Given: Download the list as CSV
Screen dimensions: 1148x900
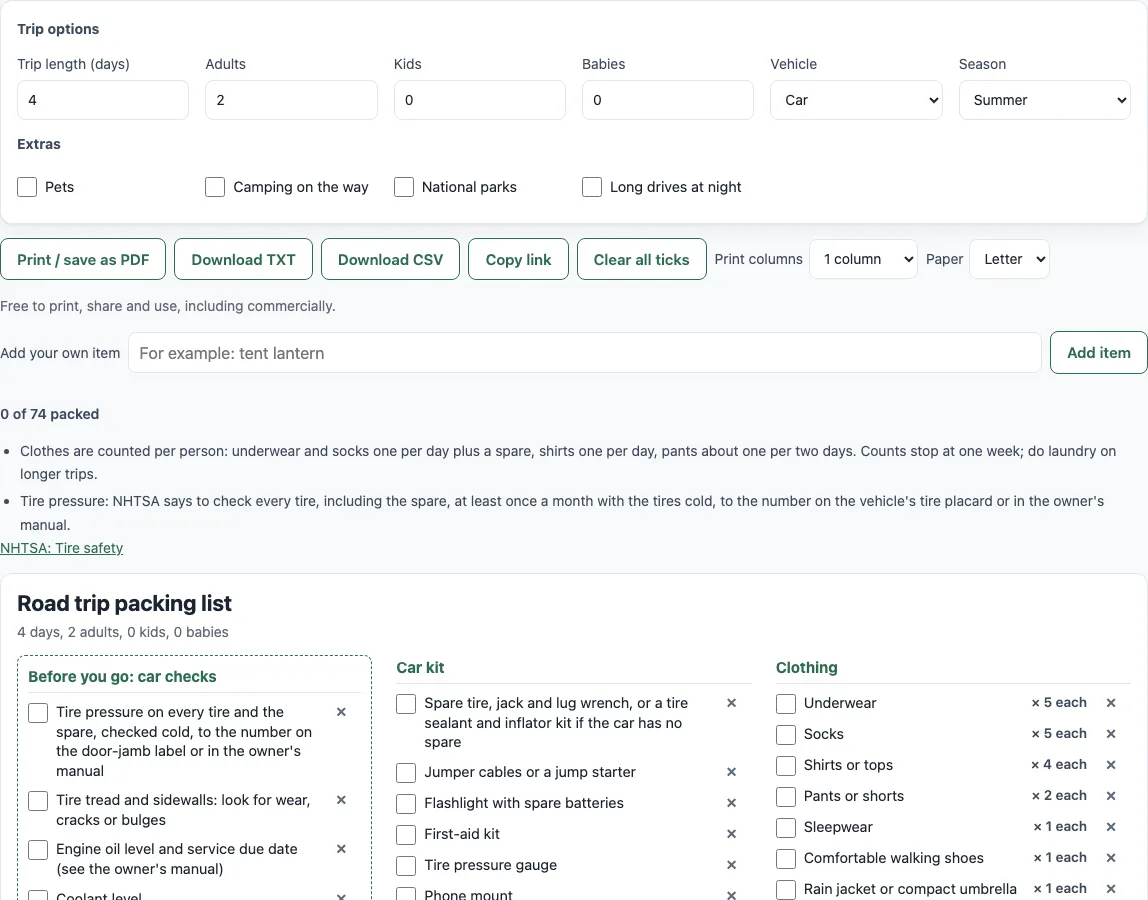Looking at the screenshot, I should pyautogui.click(x=390, y=259).
